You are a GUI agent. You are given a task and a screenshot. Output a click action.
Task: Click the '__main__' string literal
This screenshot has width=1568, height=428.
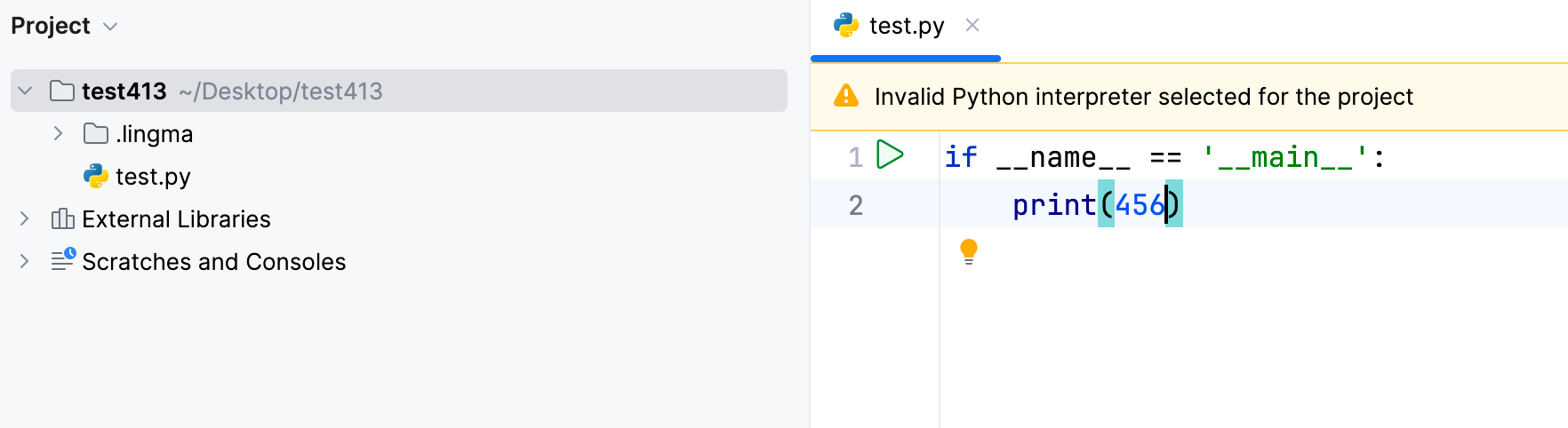point(1284,157)
